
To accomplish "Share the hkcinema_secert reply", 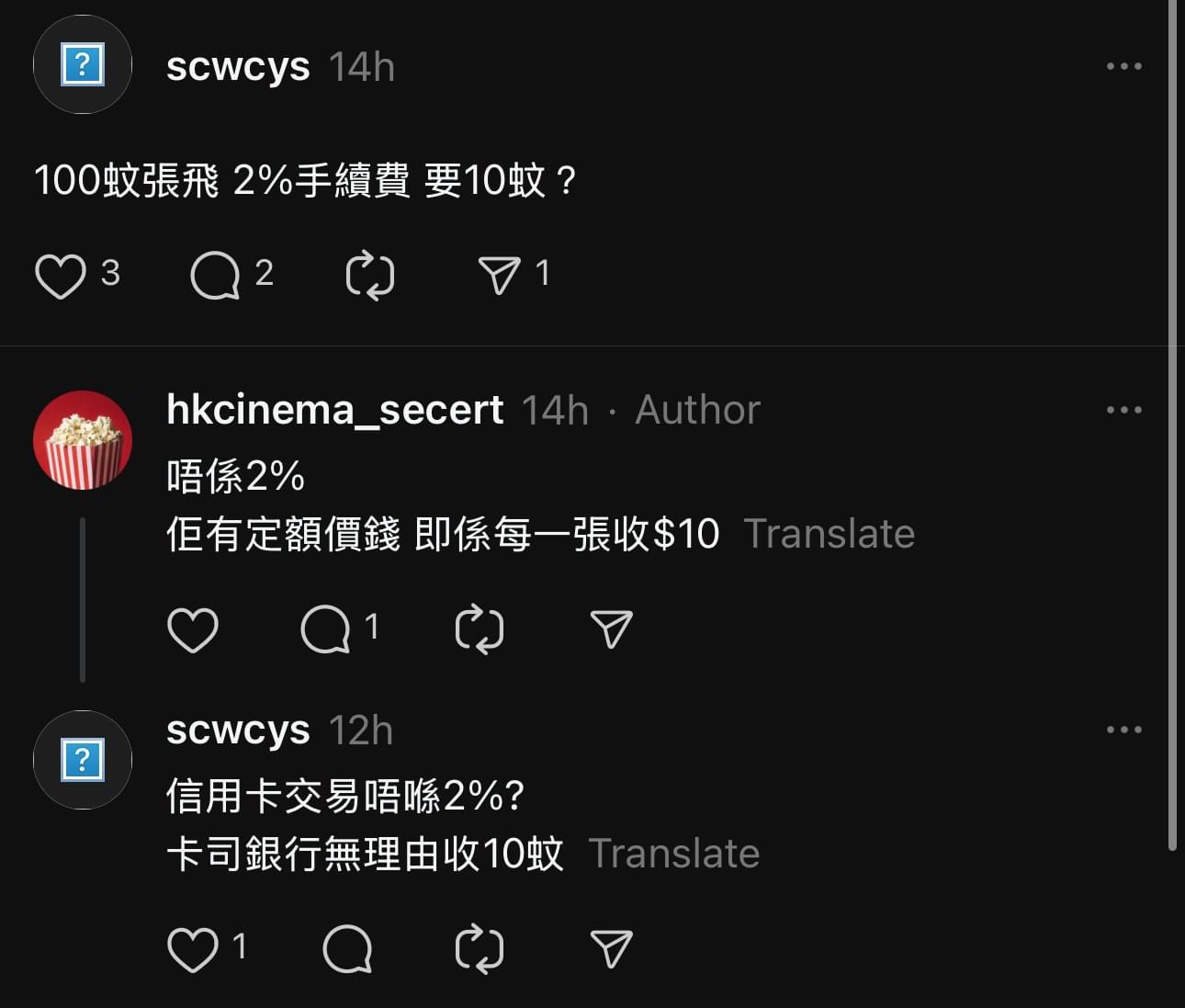I will [612, 629].
